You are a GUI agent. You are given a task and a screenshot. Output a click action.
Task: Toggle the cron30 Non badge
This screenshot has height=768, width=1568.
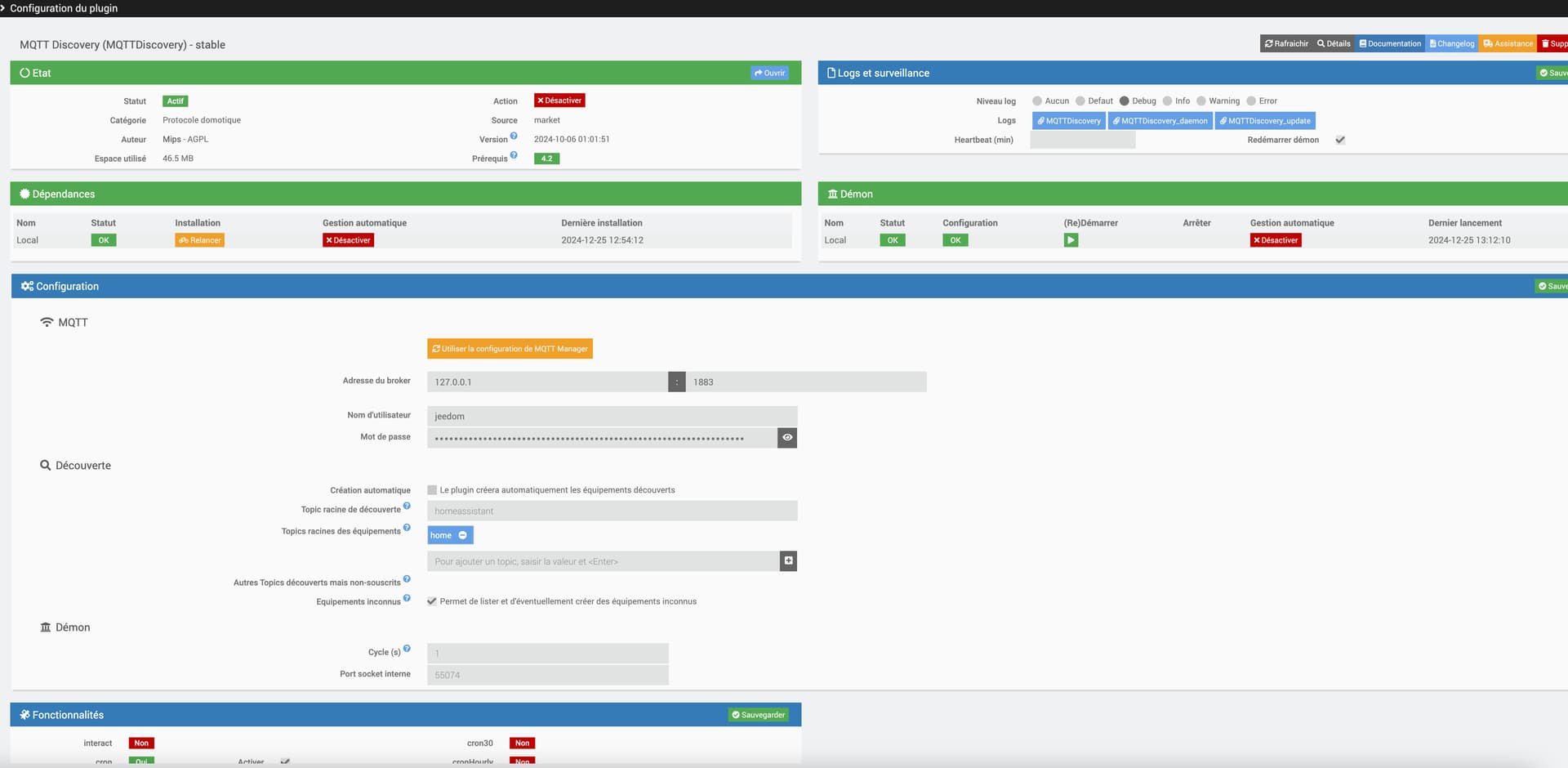pos(522,743)
